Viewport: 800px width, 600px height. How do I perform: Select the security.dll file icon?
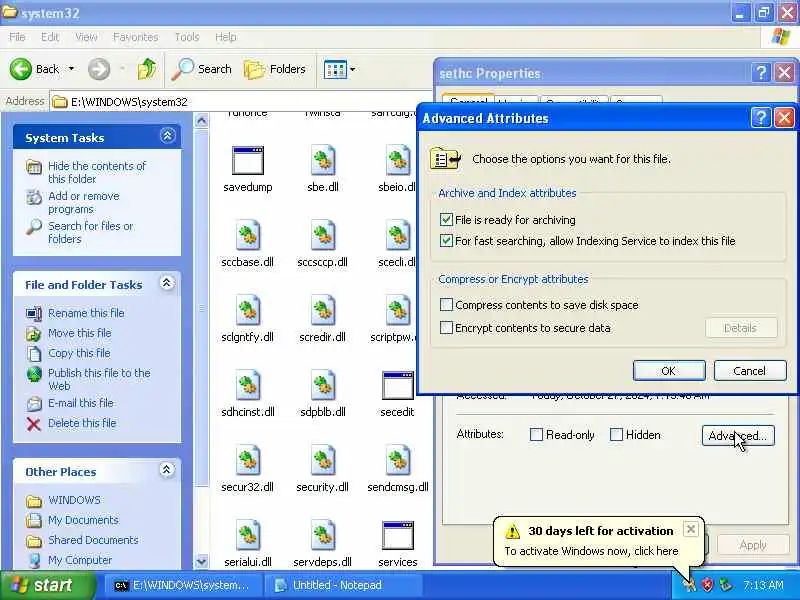(x=322, y=460)
